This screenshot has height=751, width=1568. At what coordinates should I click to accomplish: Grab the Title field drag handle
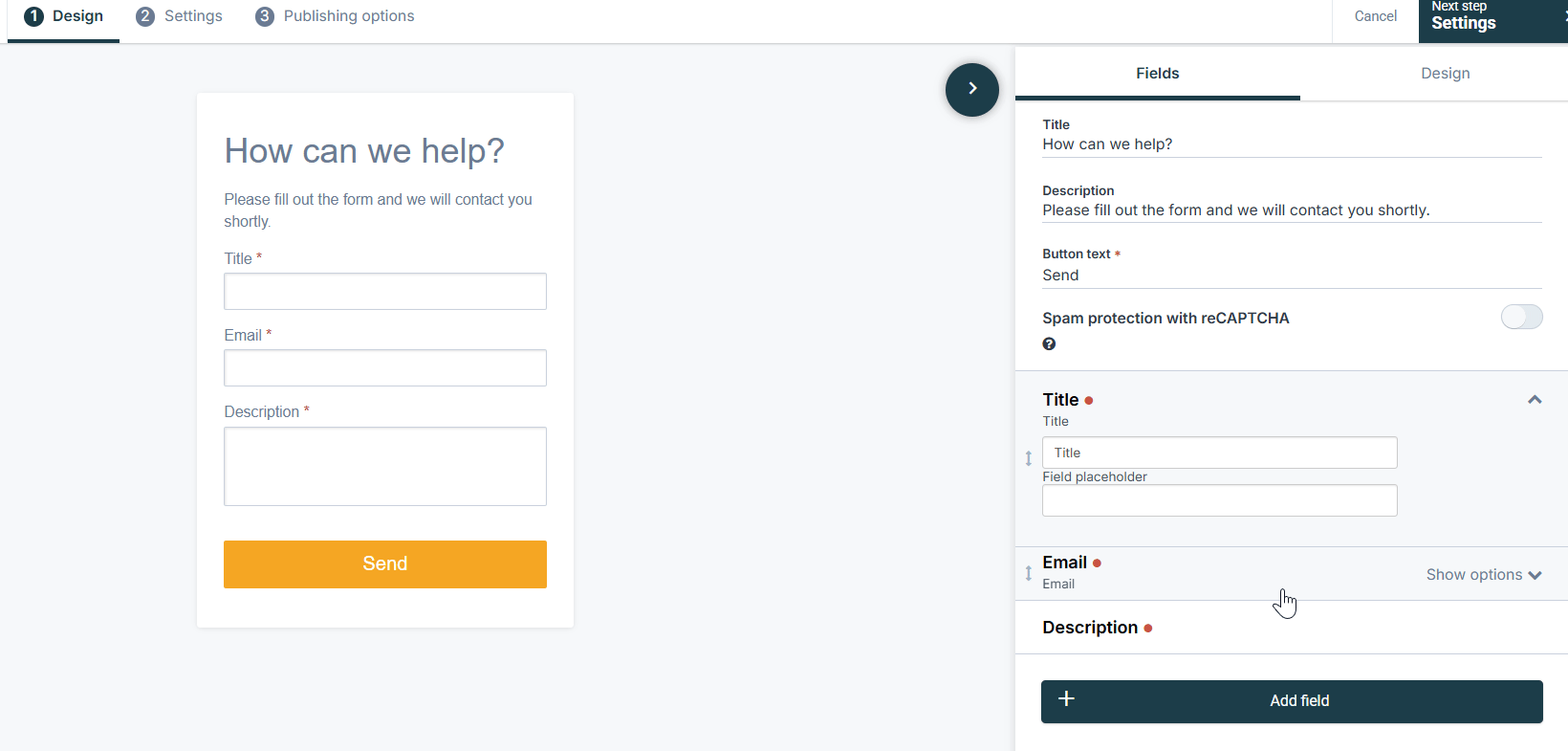coord(1029,458)
